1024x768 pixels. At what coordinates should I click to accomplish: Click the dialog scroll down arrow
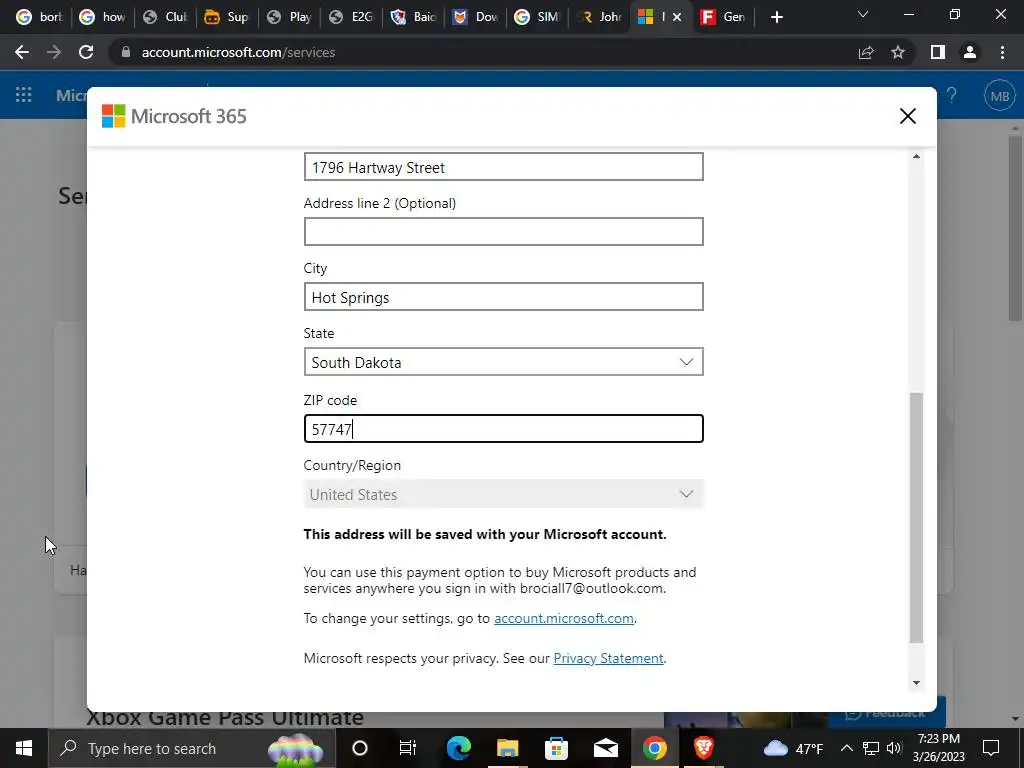tap(916, 683)
